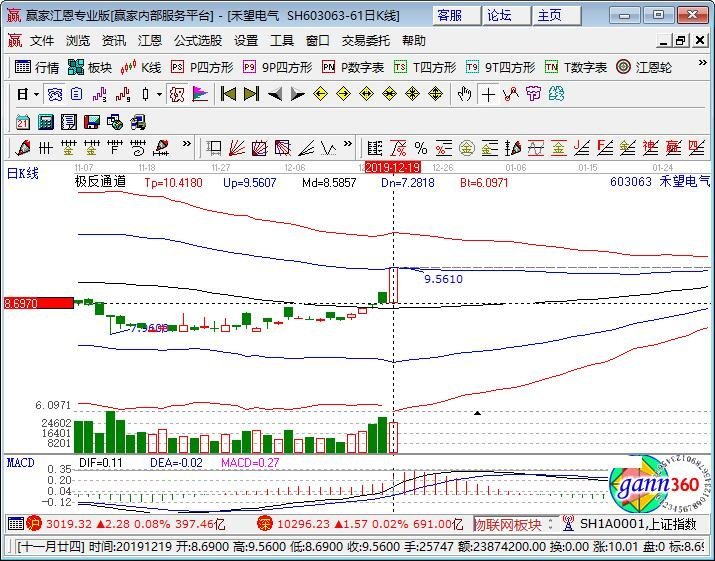Open the 日 period selector dropdown arrow
Viewport: 715px width, 561px height.
pyautogui.click(x=36, y=95)
